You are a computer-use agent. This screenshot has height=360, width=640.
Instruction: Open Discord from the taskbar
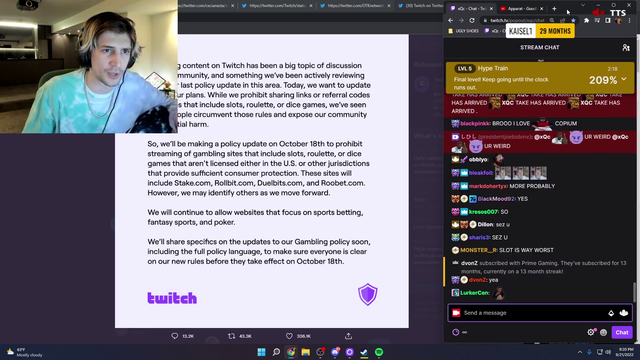pyautogui.click(x=335, y=352)
